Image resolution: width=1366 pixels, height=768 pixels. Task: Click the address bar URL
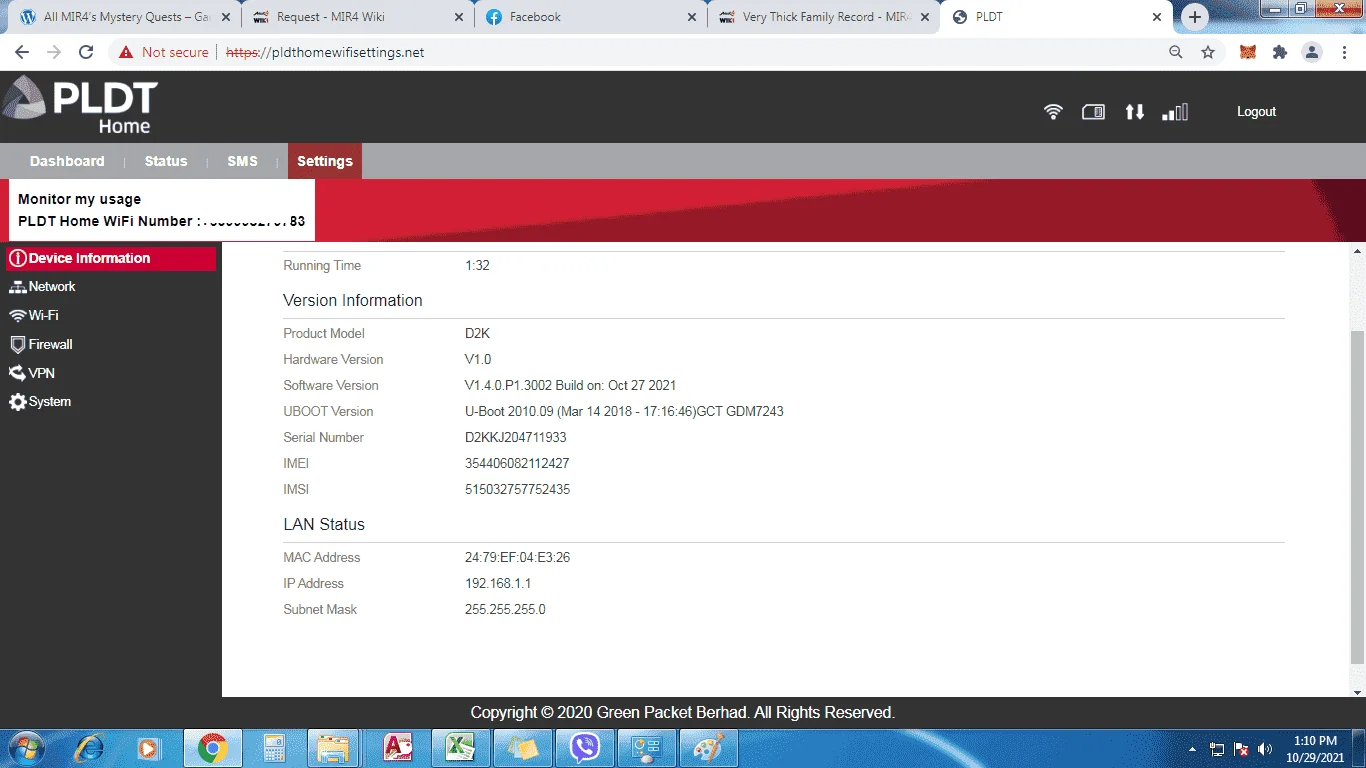click(x=325, y=52)
